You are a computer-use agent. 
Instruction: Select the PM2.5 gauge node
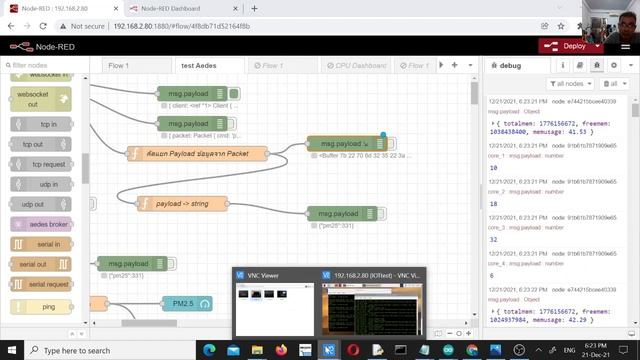[187, 304]
